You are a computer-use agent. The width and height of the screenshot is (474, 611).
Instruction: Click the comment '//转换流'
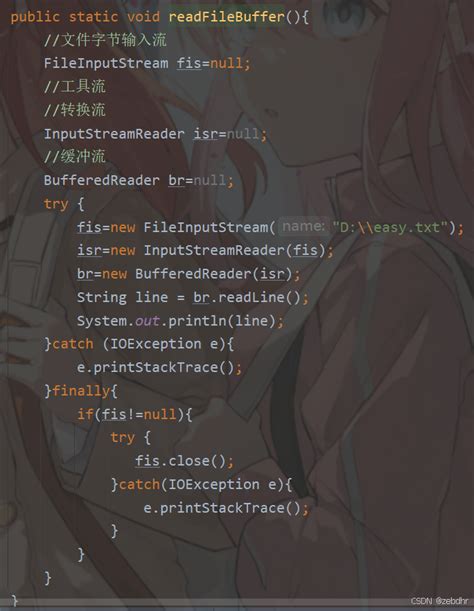click(x=74, y=110)
